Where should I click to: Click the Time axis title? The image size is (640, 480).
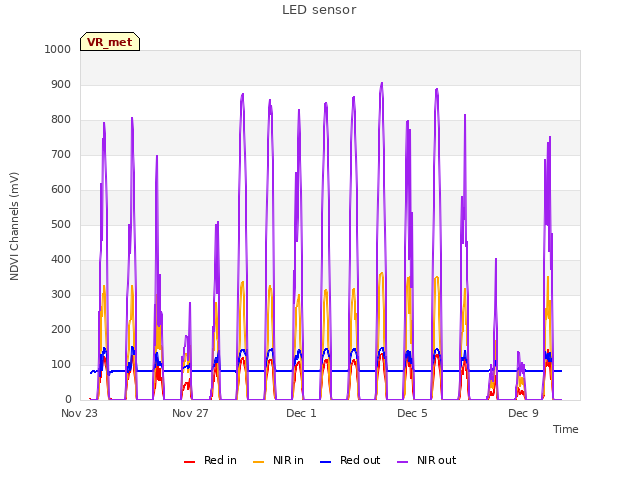pyautogui.click(x=565, y=429)
